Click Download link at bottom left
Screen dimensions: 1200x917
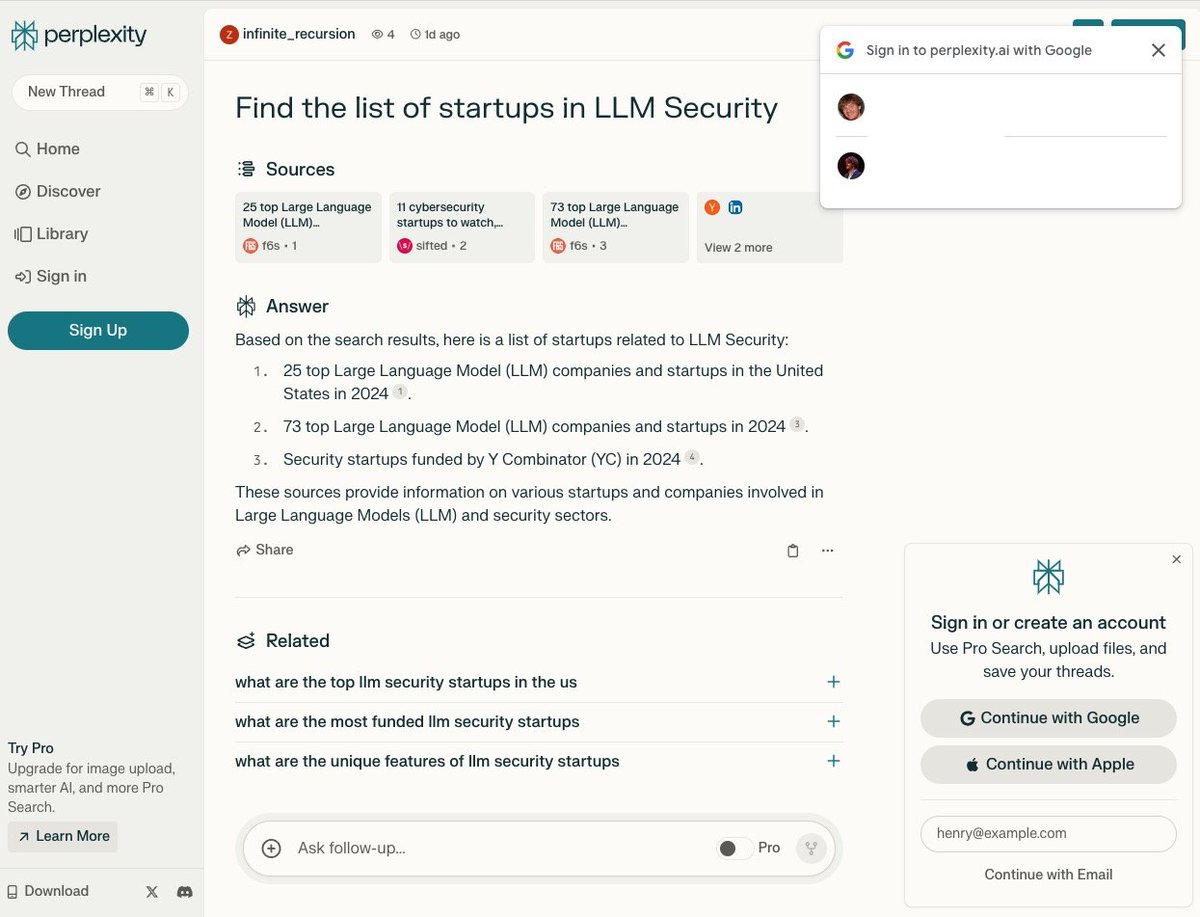click(x=48, y=891)
